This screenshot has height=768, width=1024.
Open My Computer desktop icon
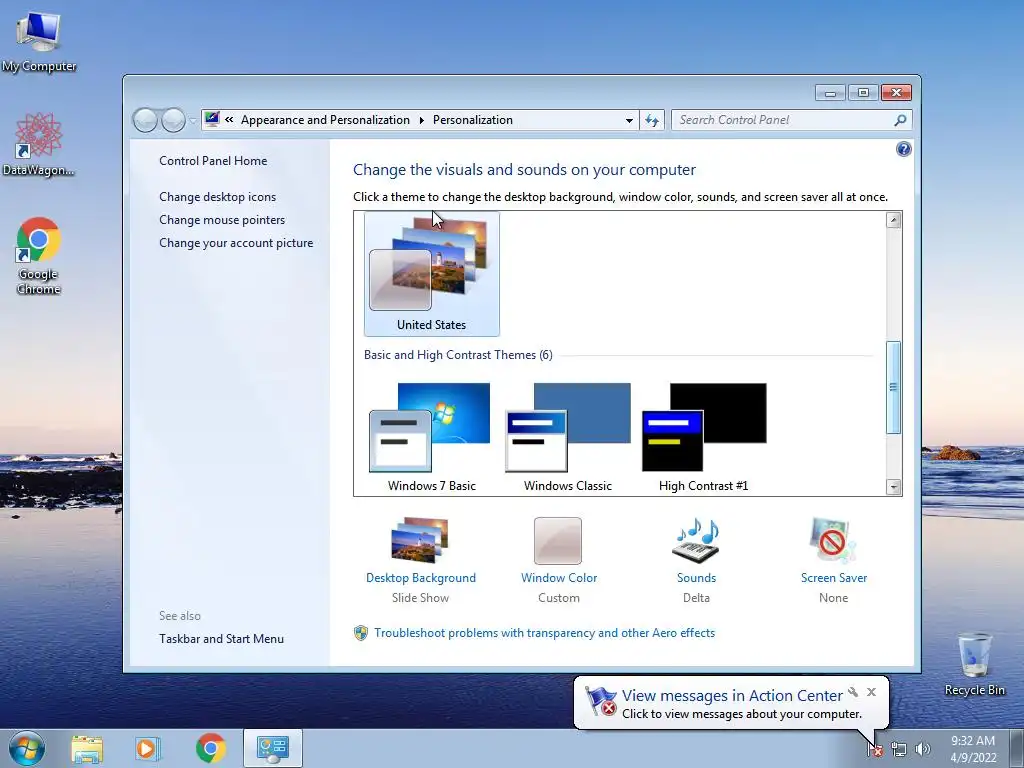click(39, 42)
